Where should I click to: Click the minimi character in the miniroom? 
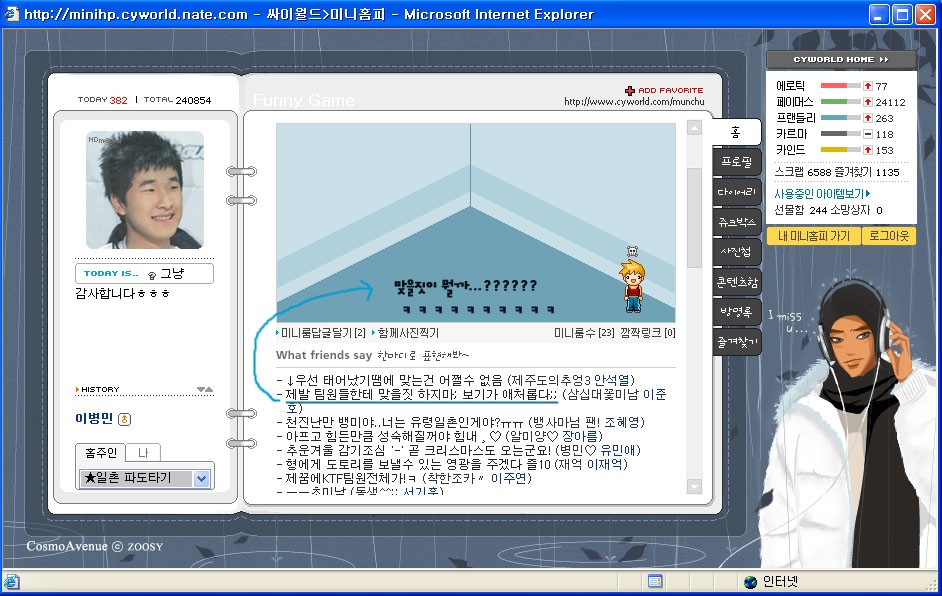pos(632,286)
